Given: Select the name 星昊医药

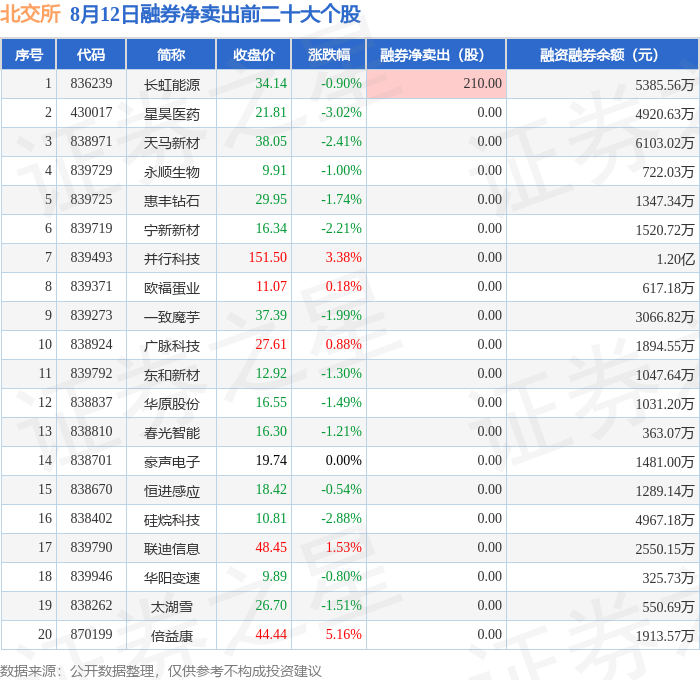Looking at the screenshot, I should pyautogui.click(x=171, y=113).
